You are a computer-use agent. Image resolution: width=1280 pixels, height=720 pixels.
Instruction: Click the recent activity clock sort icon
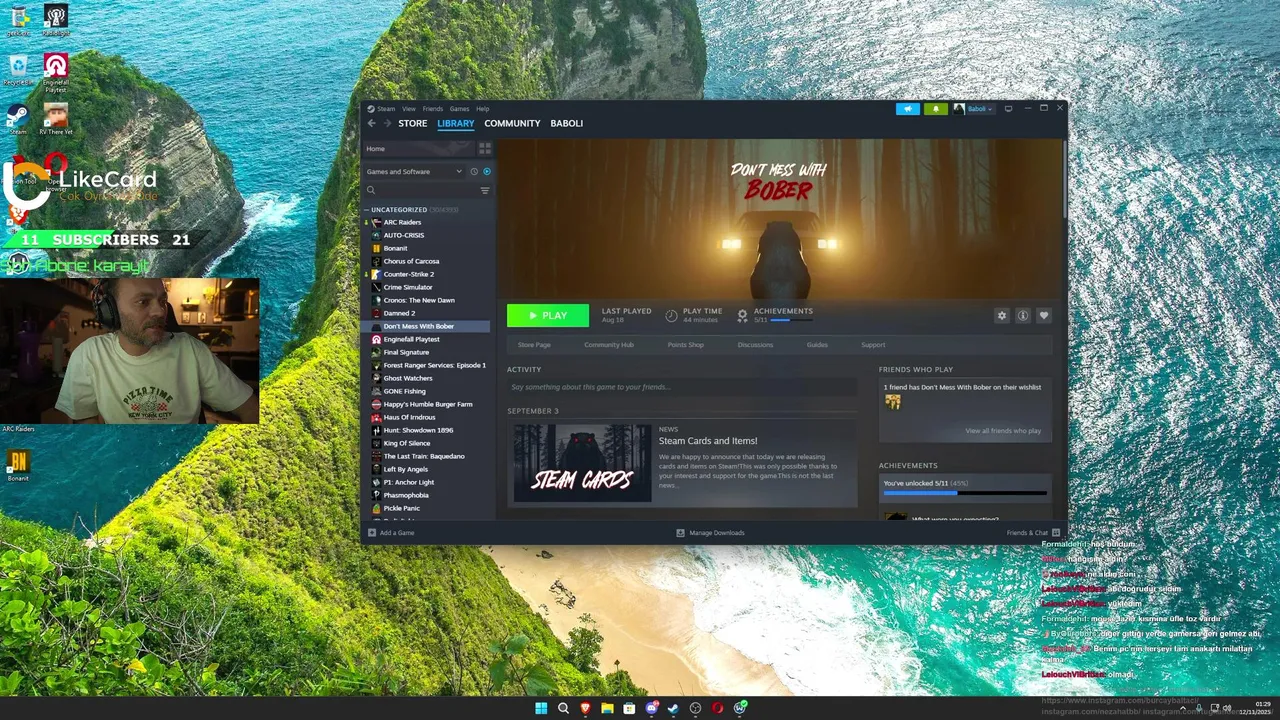coord(474,171)
